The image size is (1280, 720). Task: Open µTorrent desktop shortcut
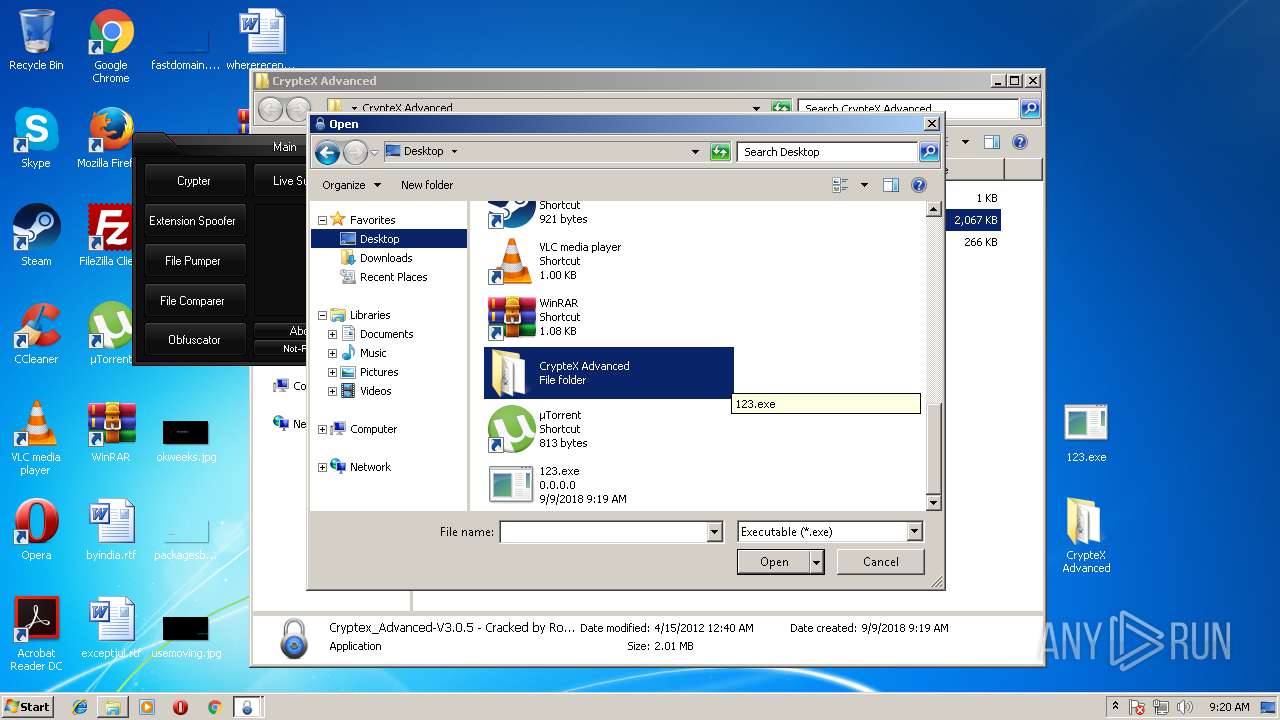(x=111, y=334)
